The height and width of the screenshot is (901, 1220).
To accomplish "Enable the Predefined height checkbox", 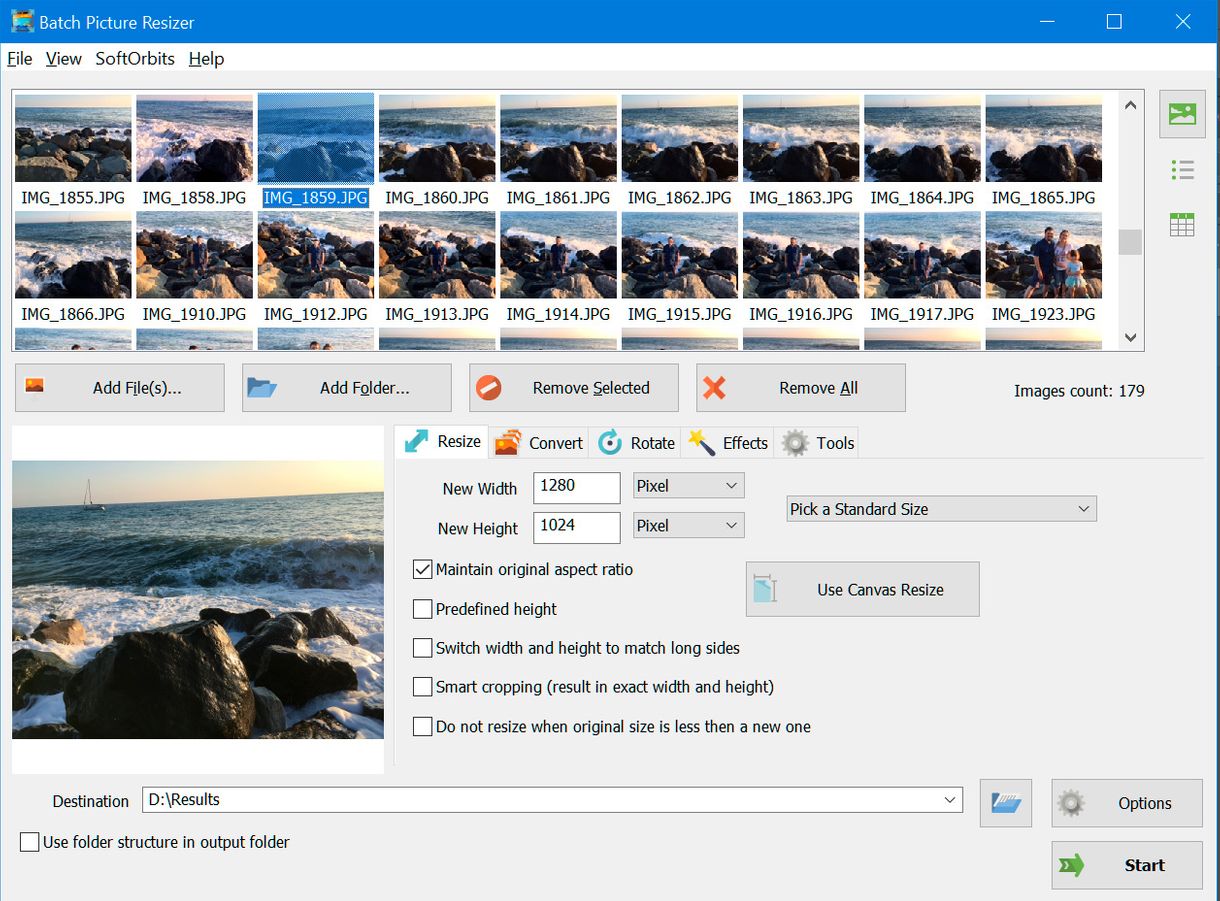I will click(x=423, y=609).
